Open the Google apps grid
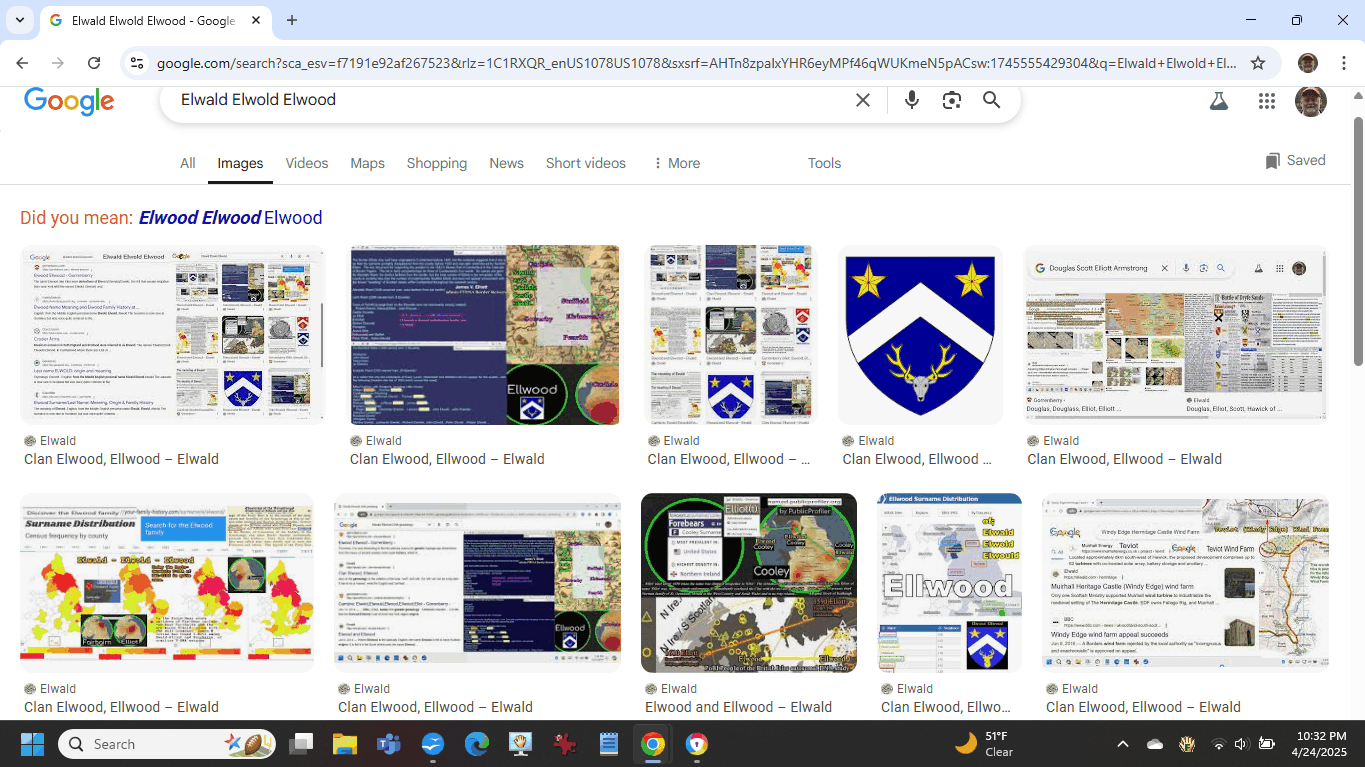The height and width of the screenshot is (767, 1365). 1267,100
